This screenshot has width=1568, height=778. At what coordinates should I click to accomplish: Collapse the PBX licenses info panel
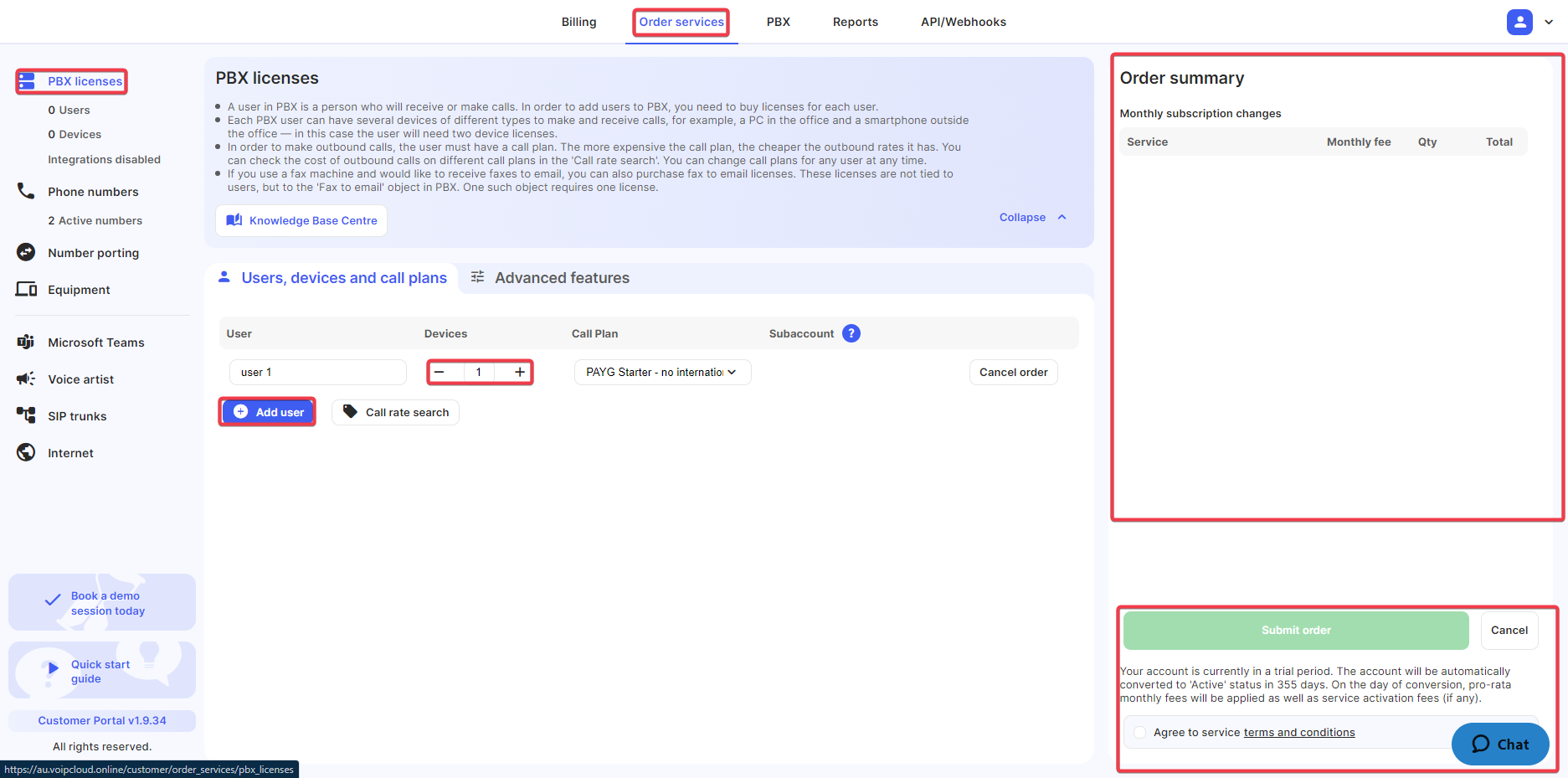(x=1032, y=217)
